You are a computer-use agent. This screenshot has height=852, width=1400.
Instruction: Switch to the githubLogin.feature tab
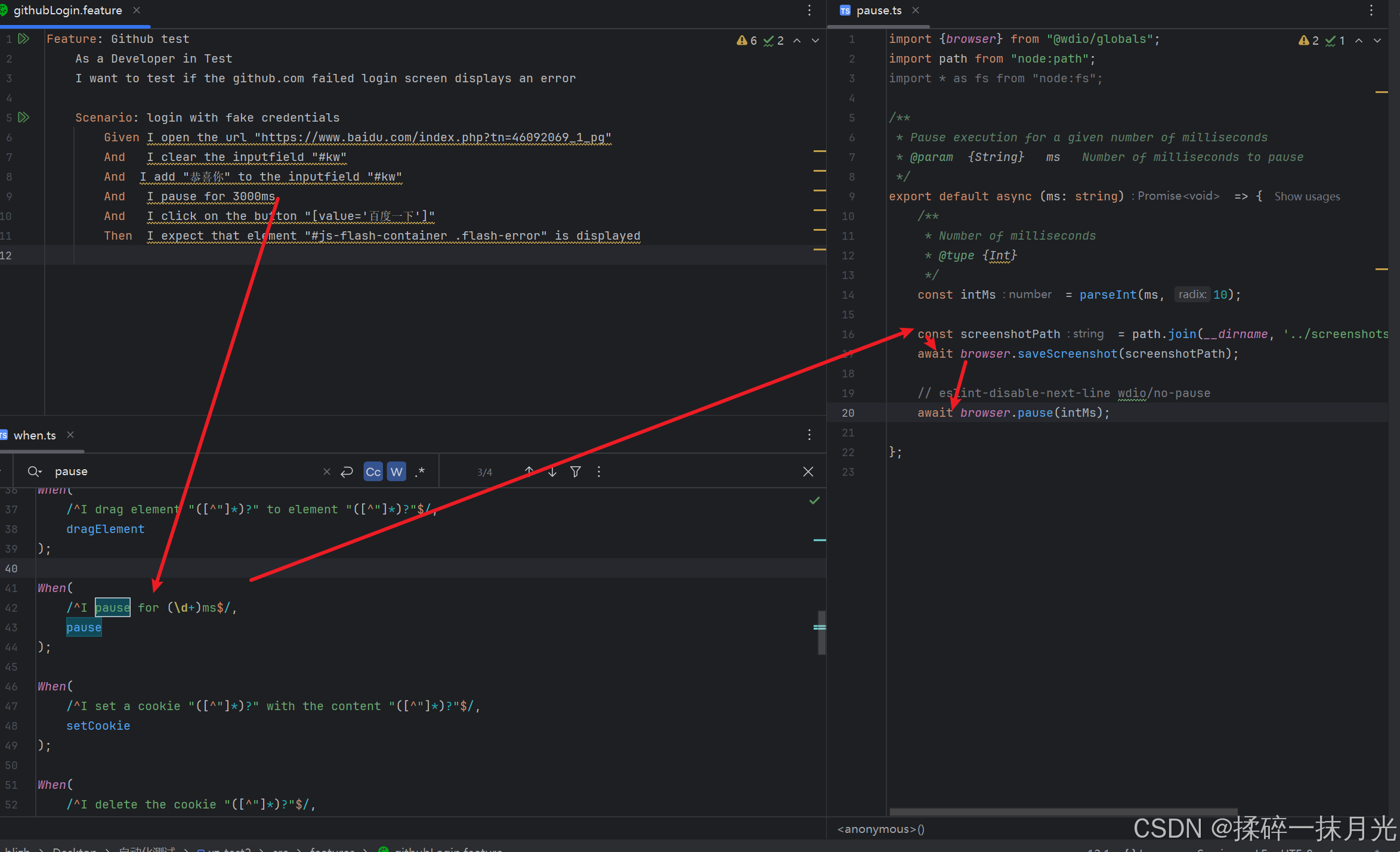[x=67, y=10]
